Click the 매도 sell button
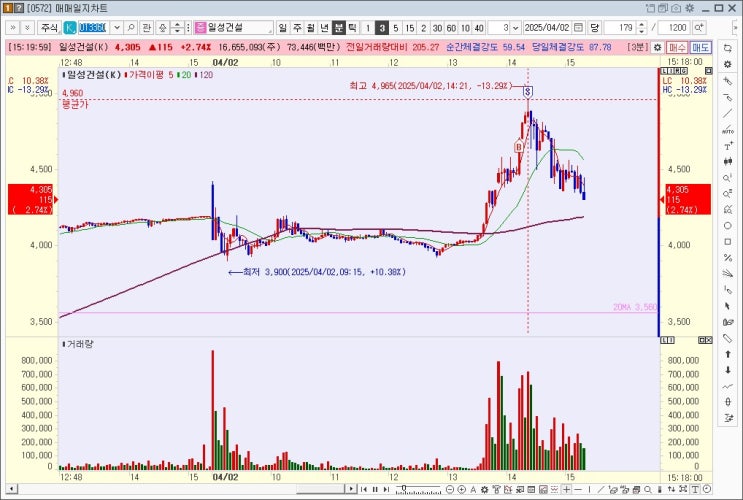The width and height of the screenshot is (743, 500). (700, 47)
